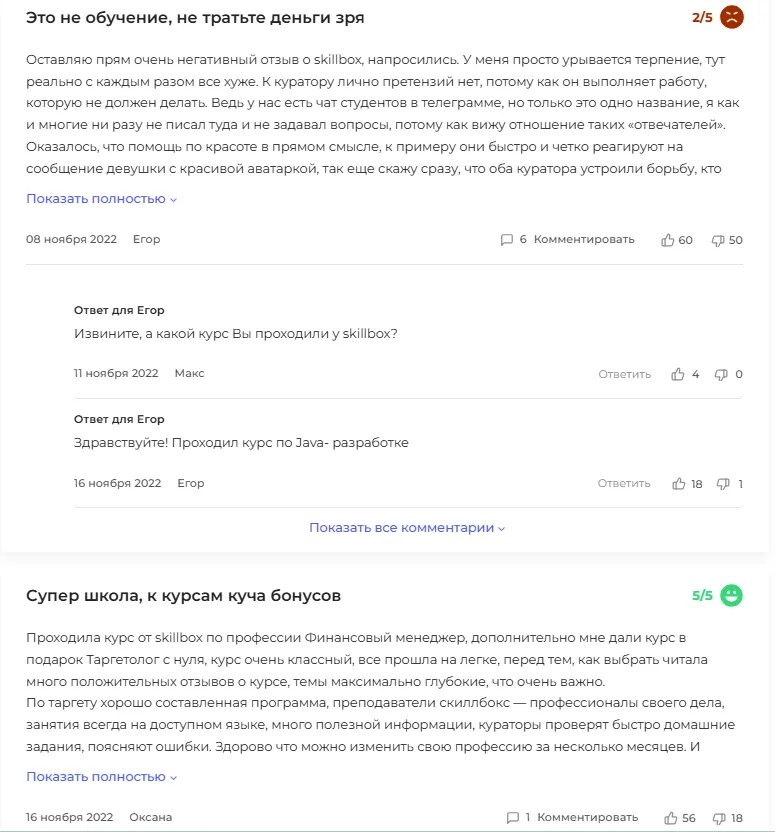Viewport: 775px width, 832px height.
Task: Click comment icon on Егор's review
Action: point(506,240)
